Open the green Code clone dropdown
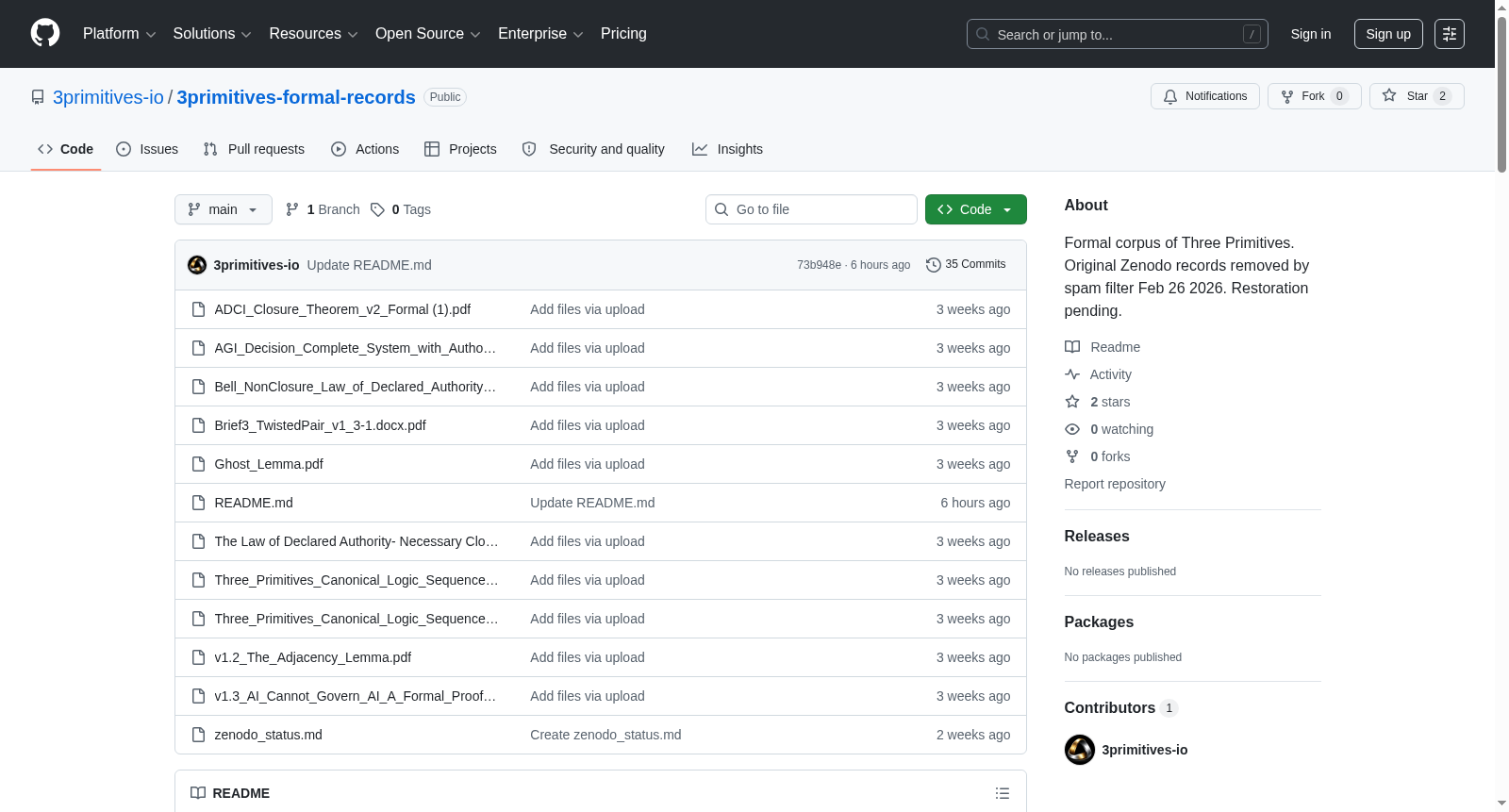The width and height of the screenshot is (1509, 812). coord(976,209)
